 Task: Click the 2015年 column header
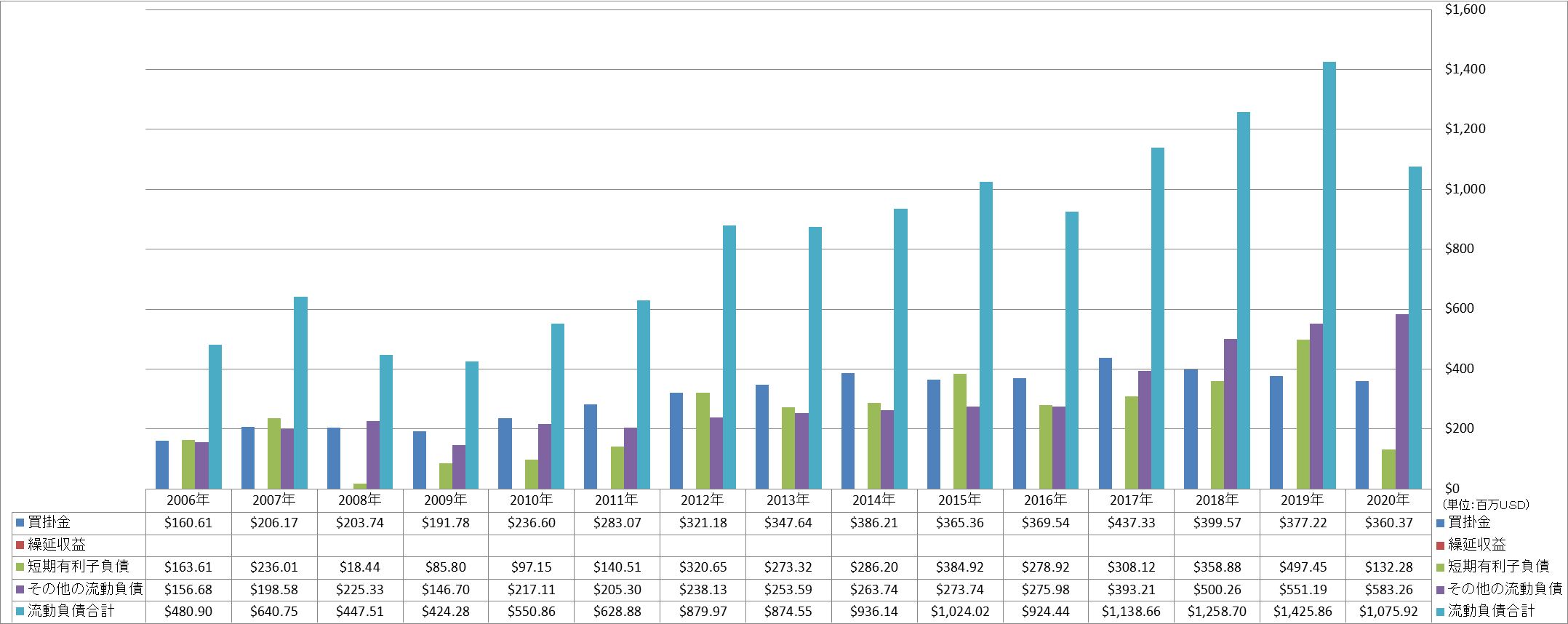960,500
